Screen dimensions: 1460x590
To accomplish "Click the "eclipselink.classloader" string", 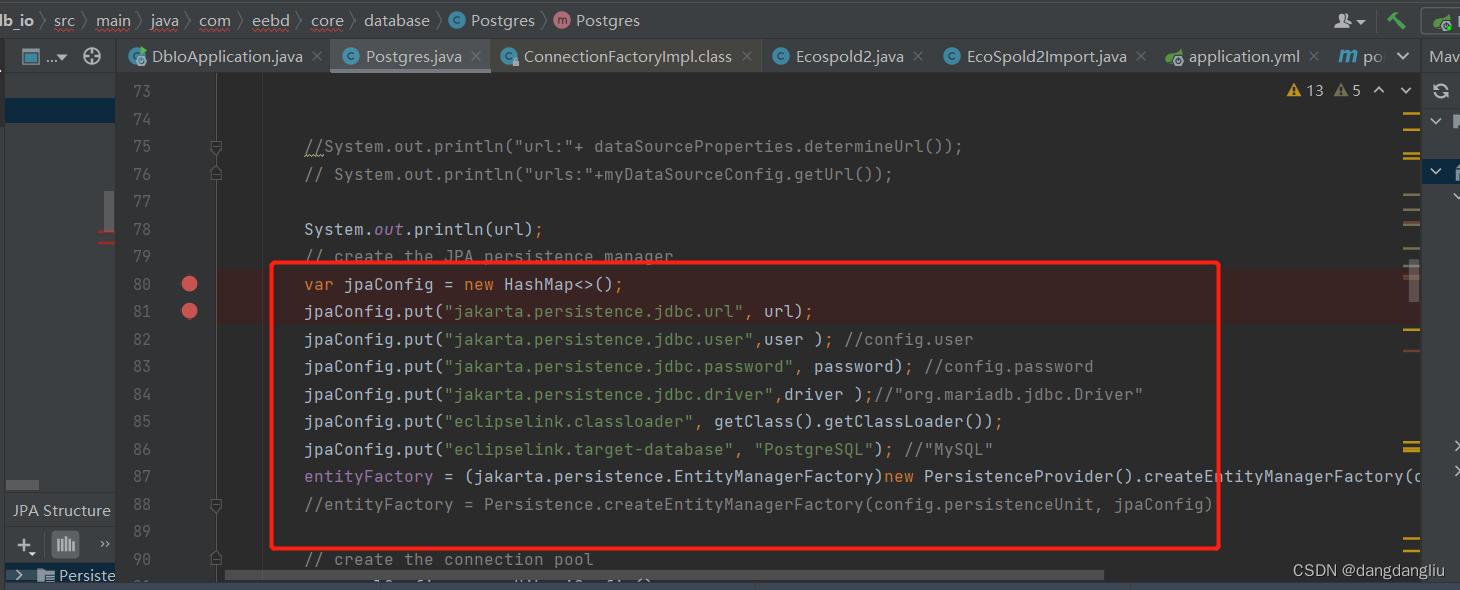I will click(568, 421).
